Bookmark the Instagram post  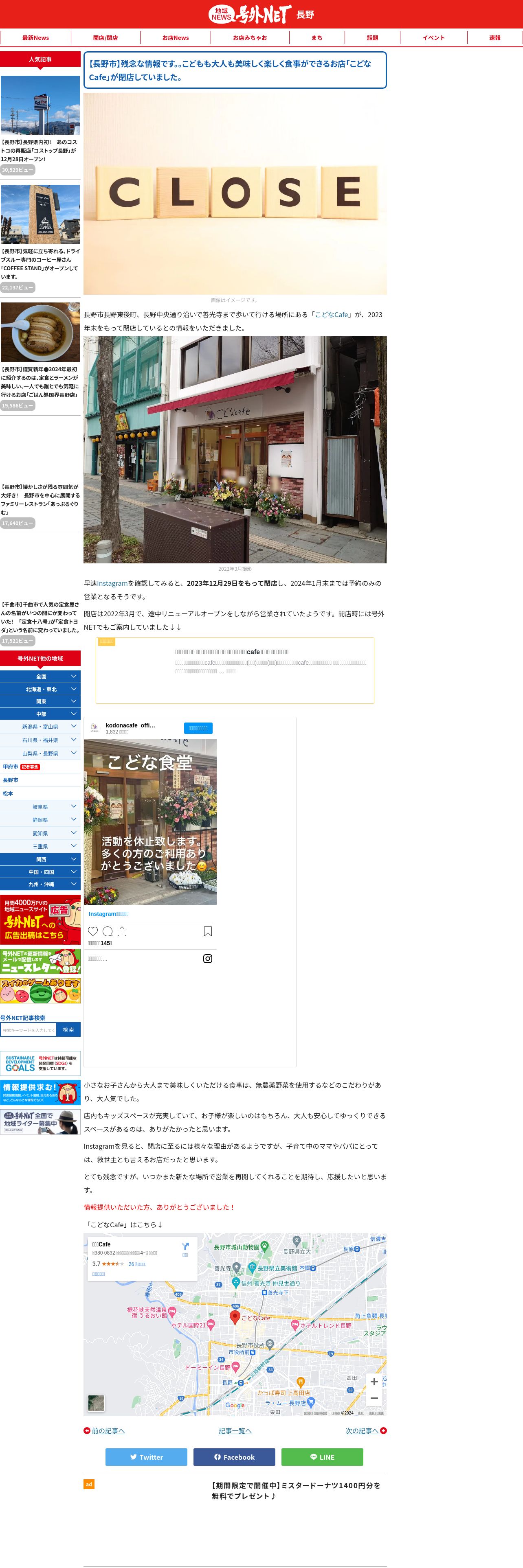208,931
